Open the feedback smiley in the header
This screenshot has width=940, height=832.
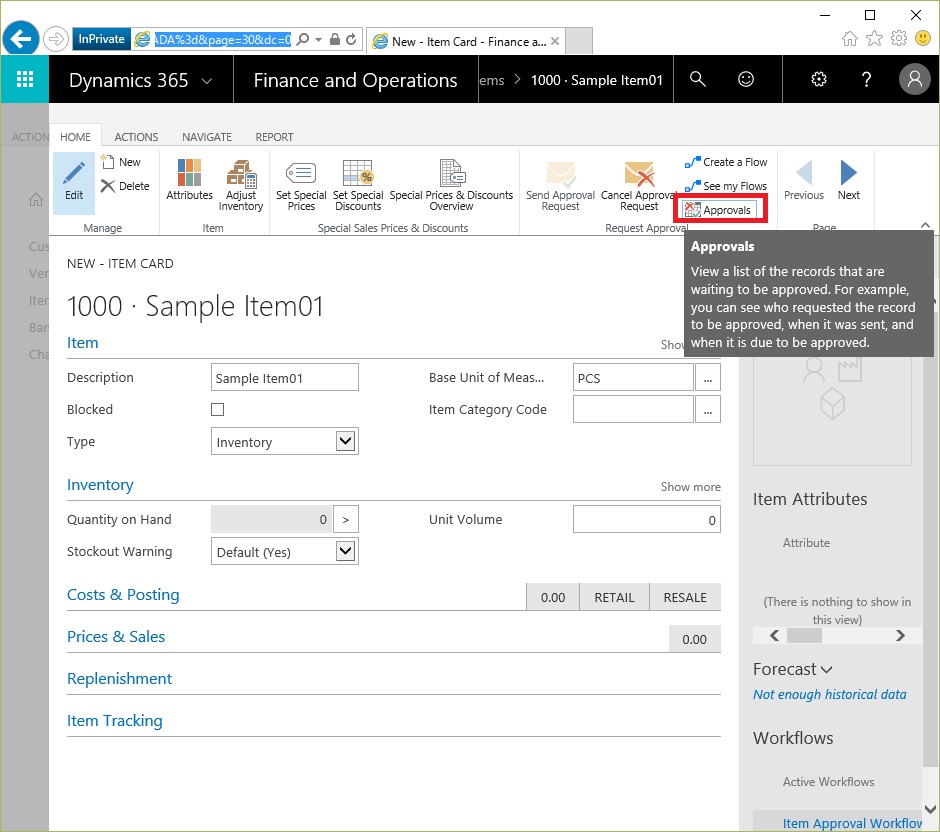pos(746,79)
